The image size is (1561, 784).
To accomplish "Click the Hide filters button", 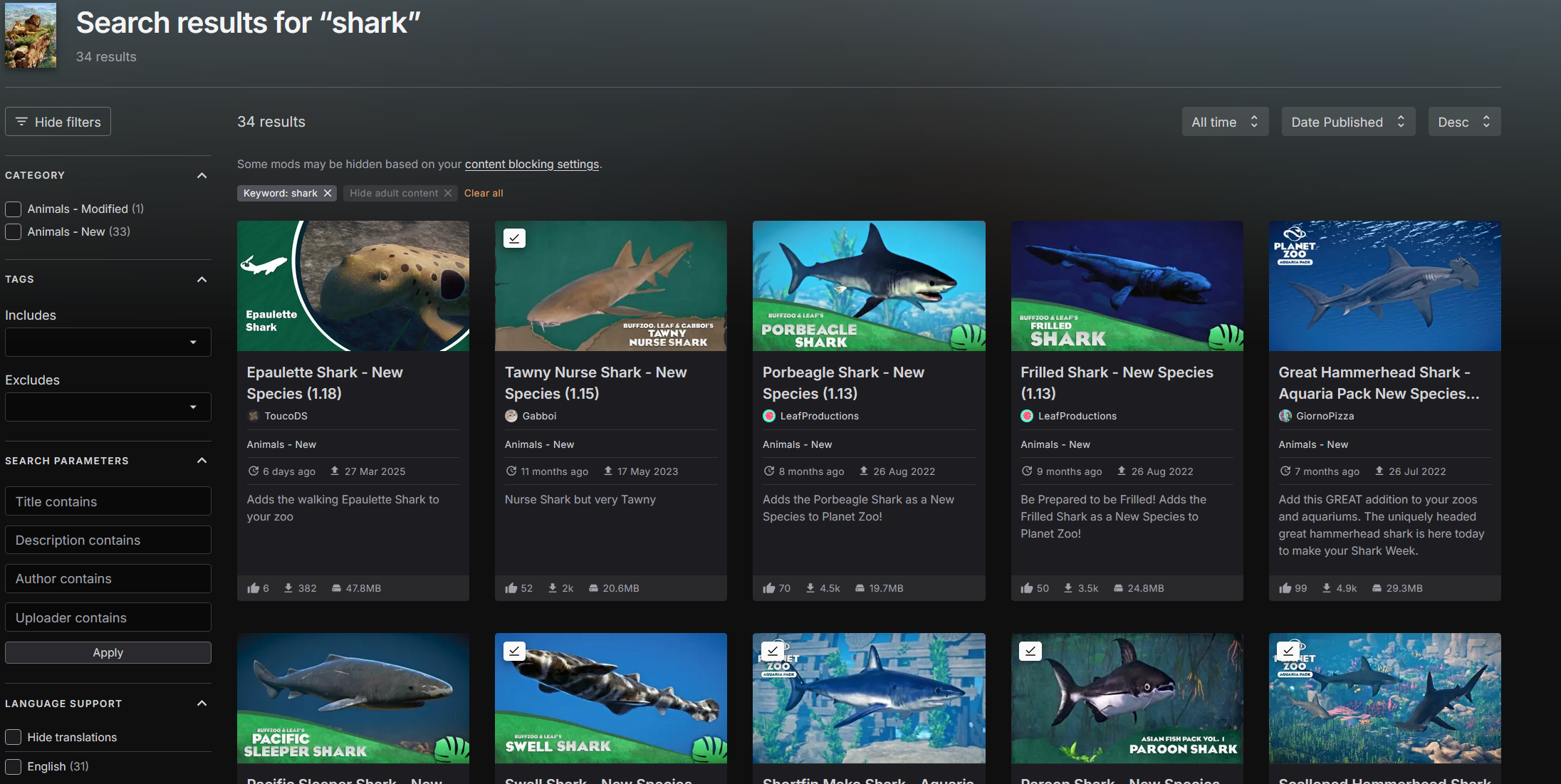I will pos(58,122).
